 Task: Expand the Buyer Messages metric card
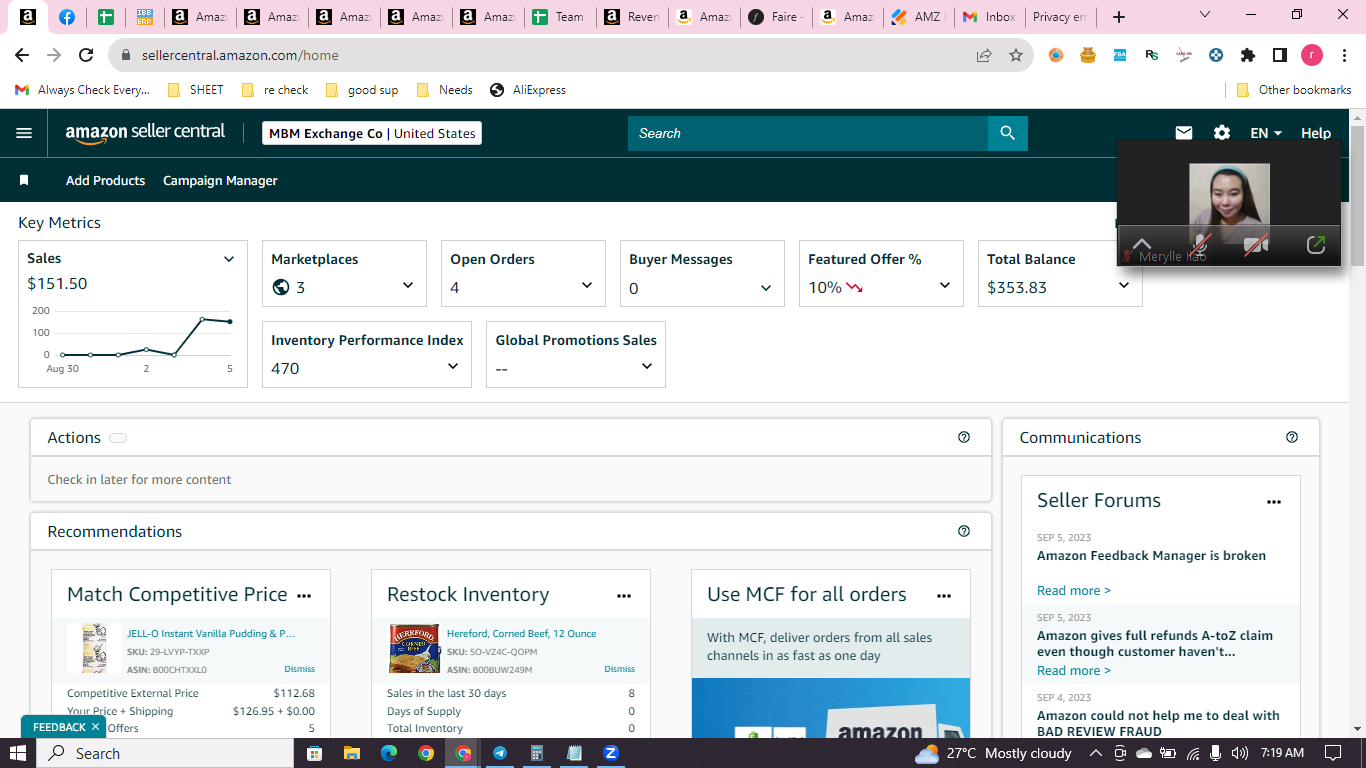766,288
